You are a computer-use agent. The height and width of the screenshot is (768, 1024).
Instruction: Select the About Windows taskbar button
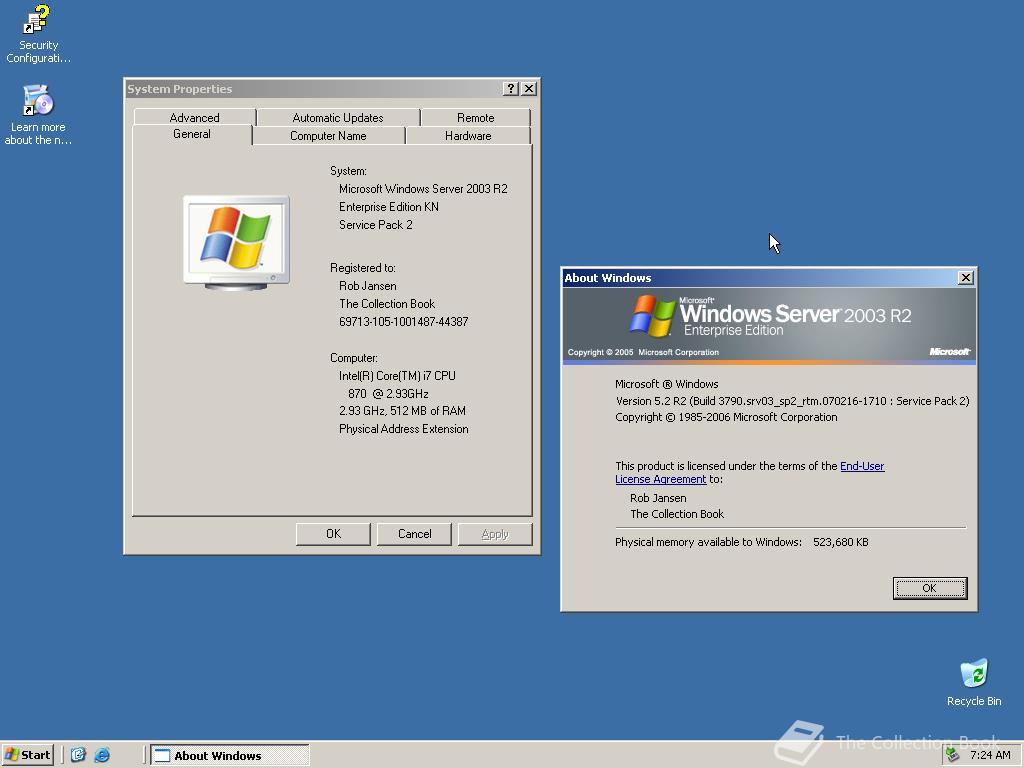coord(229,755)
